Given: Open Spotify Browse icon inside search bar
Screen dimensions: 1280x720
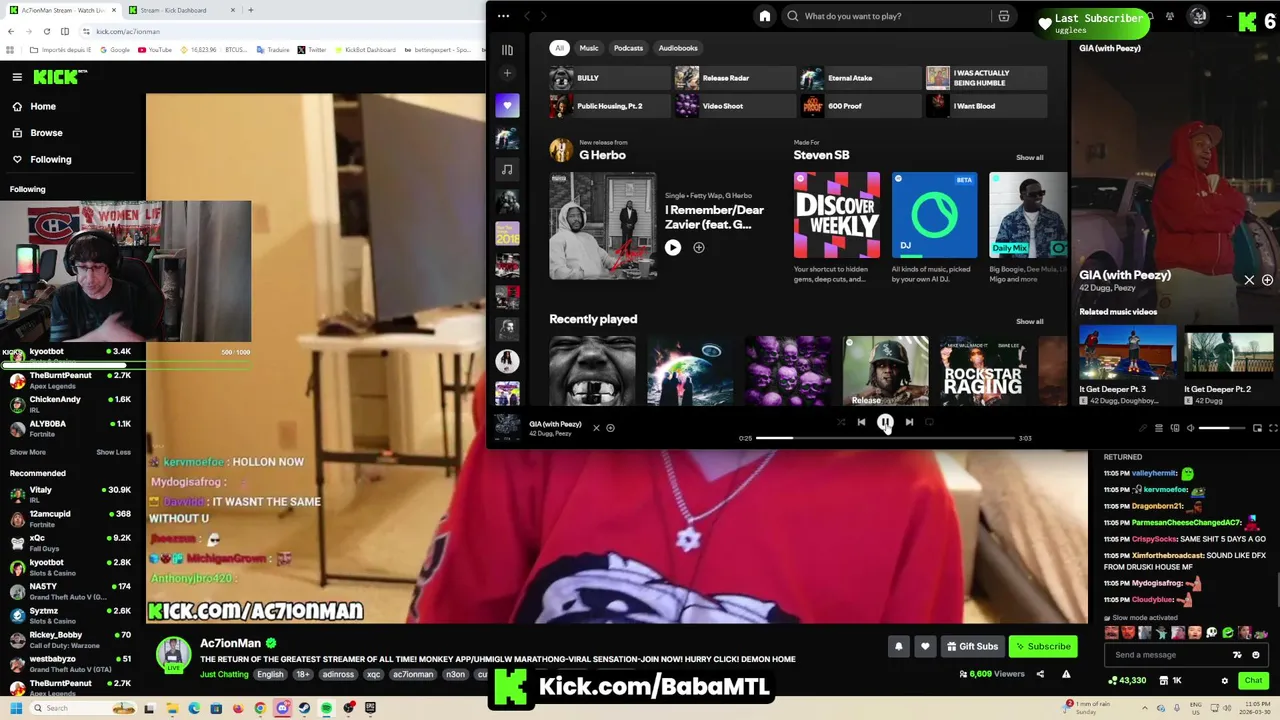Looking at the screenshot, I should coord(1004,16).
